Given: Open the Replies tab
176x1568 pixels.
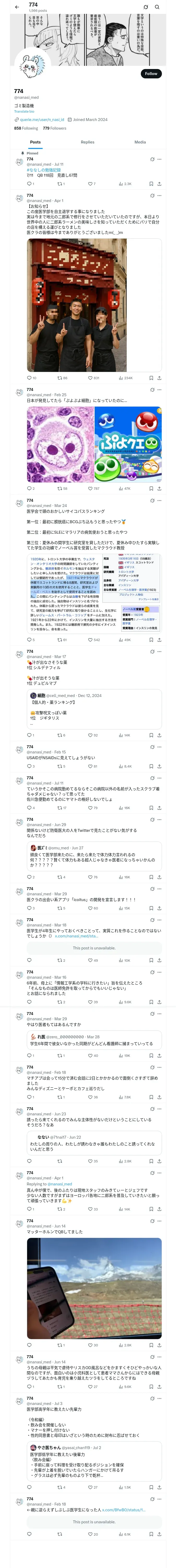Looking at the screenshot, I should click(x=87, y=142).
